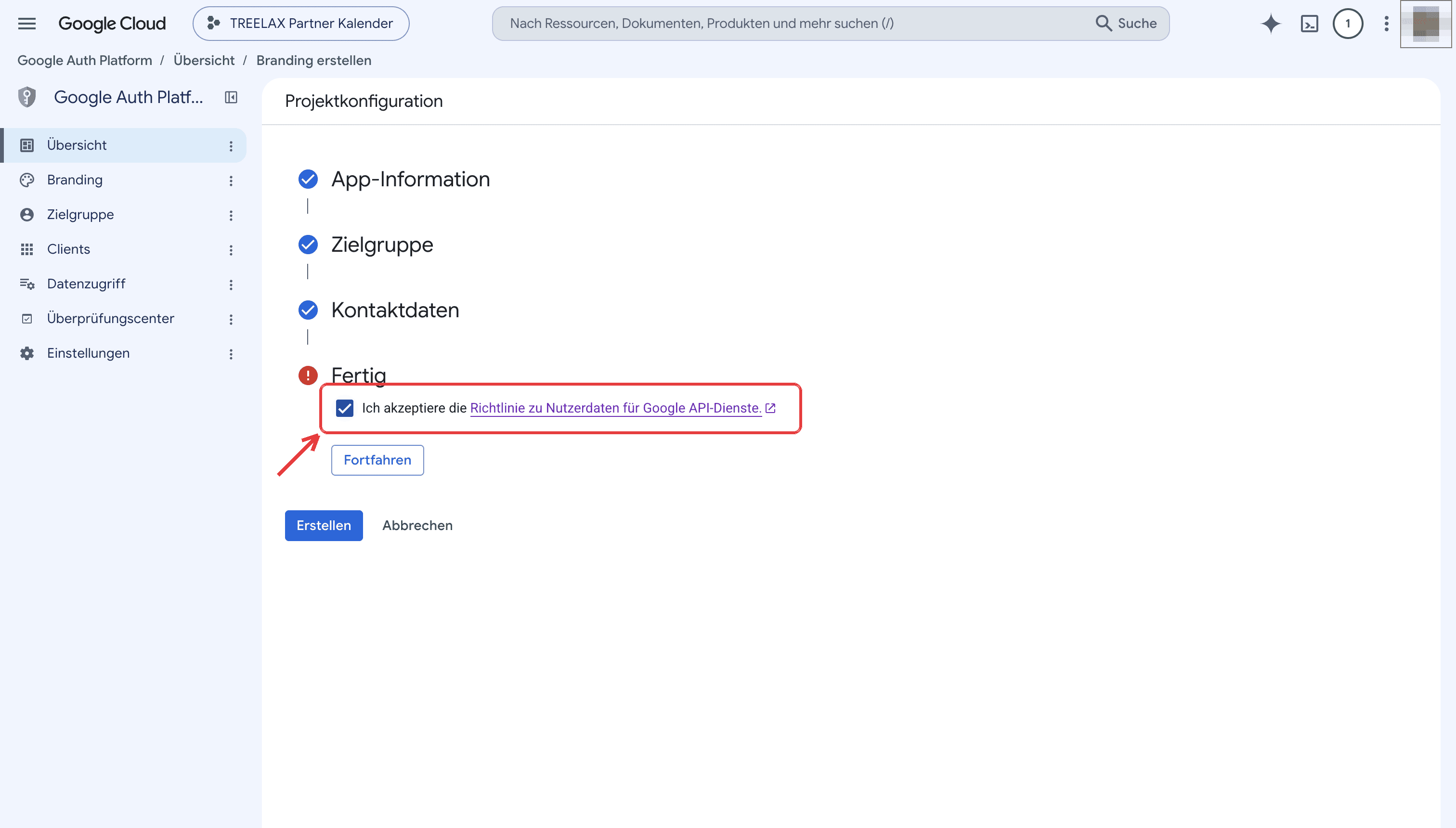The height and width of the screenshot is (828, 1456).
Task: Click the Fortfahren button
Action: 377,460
